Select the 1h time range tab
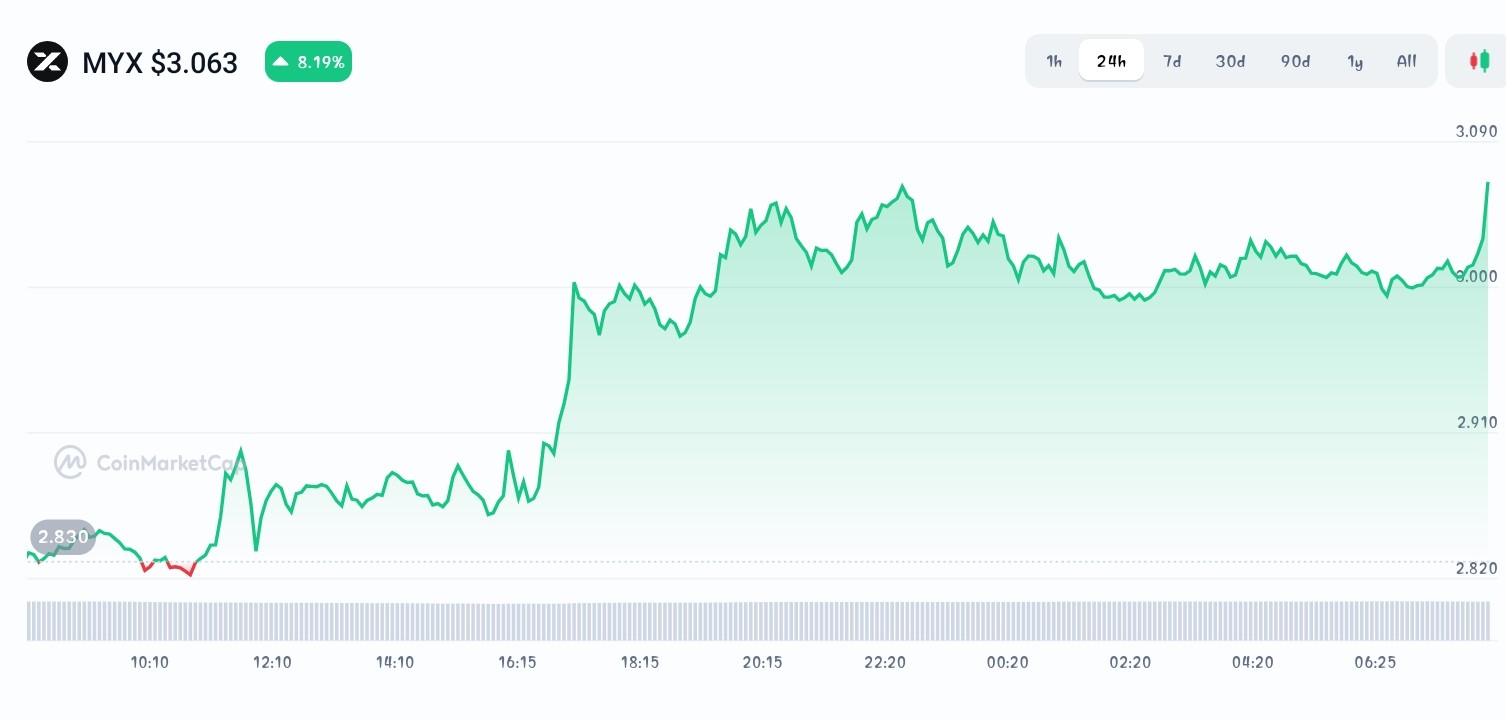 tap(1054, 61)
